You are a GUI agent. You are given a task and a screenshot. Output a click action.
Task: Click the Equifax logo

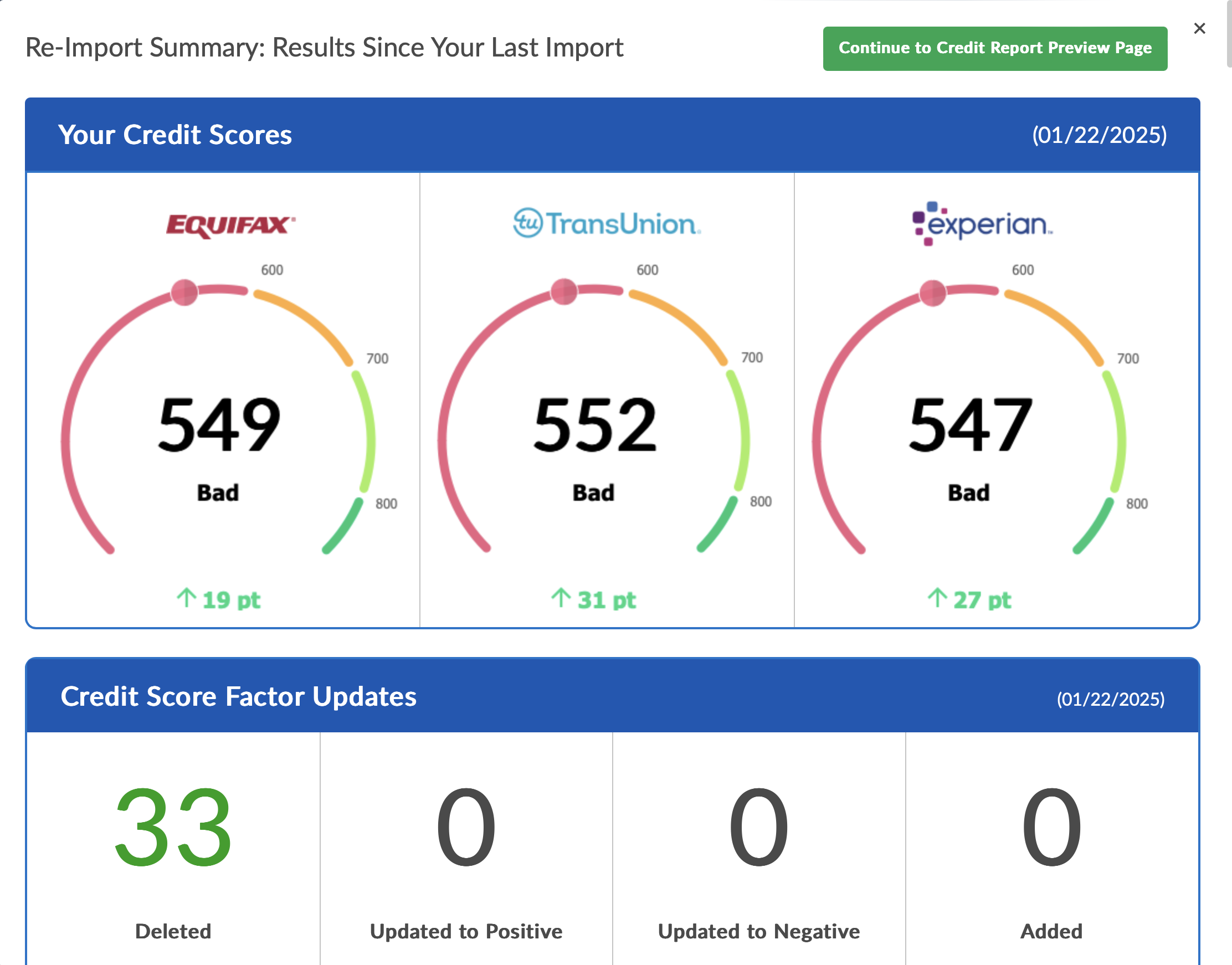coord(230,225)
